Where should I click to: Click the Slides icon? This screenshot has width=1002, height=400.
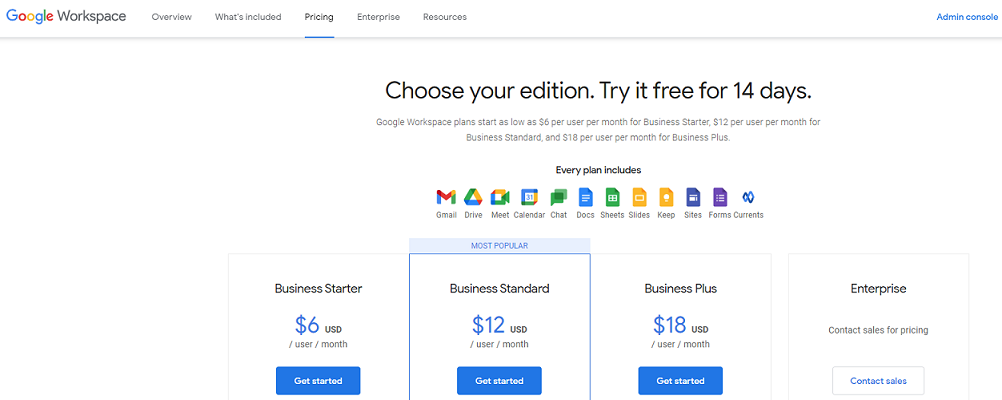click(x=639, y=197)
